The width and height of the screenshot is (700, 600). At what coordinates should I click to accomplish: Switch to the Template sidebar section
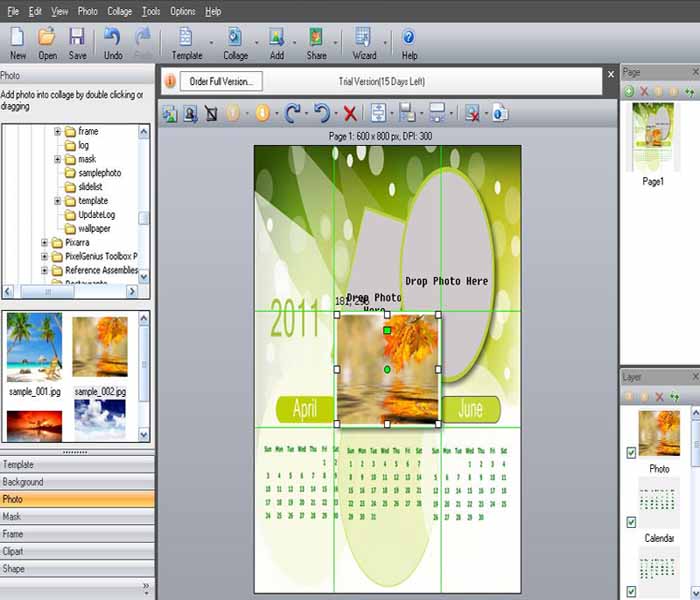pos(77,464)
